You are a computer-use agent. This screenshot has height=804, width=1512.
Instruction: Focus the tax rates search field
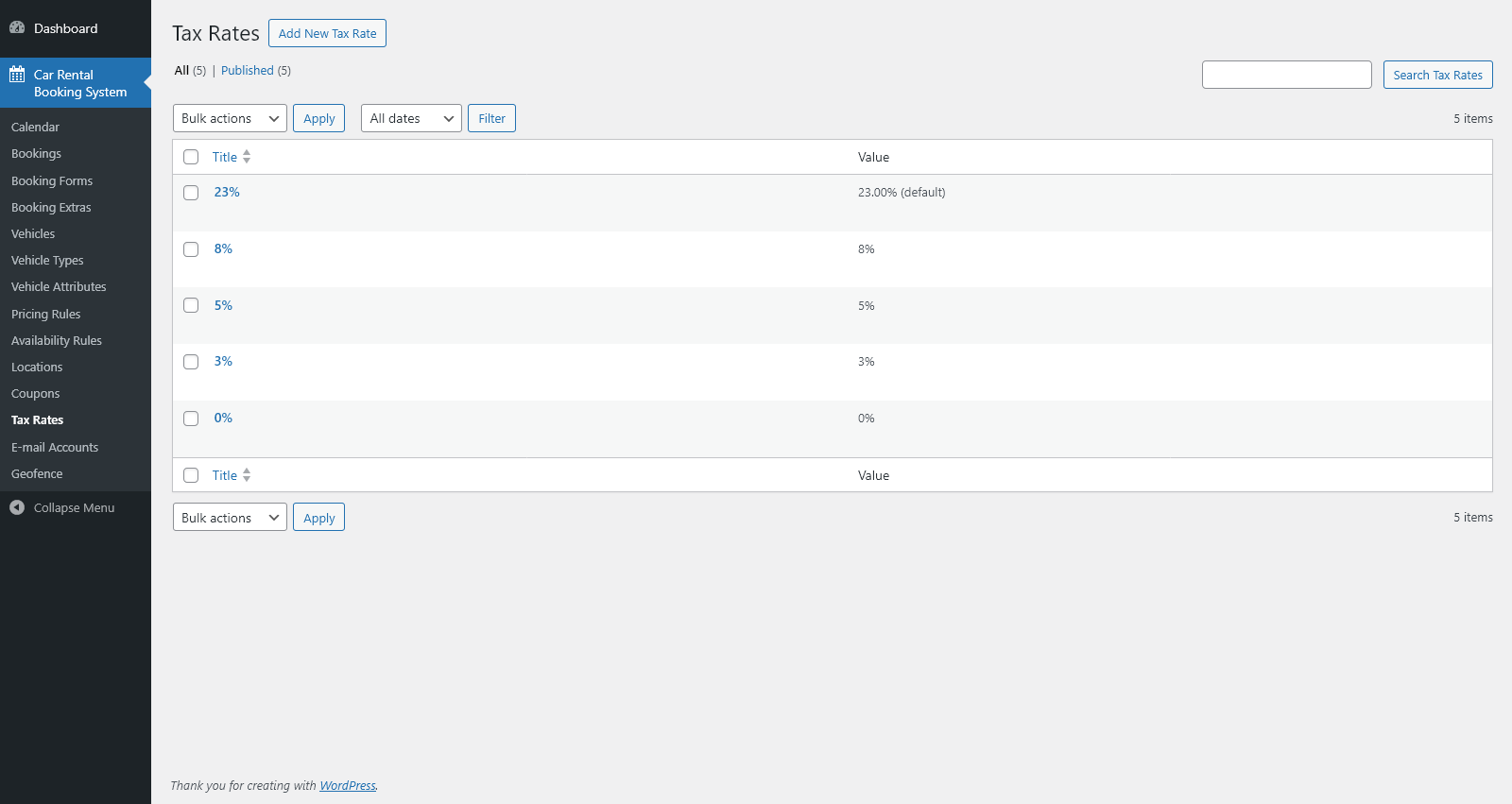[x=1286, y=75]
